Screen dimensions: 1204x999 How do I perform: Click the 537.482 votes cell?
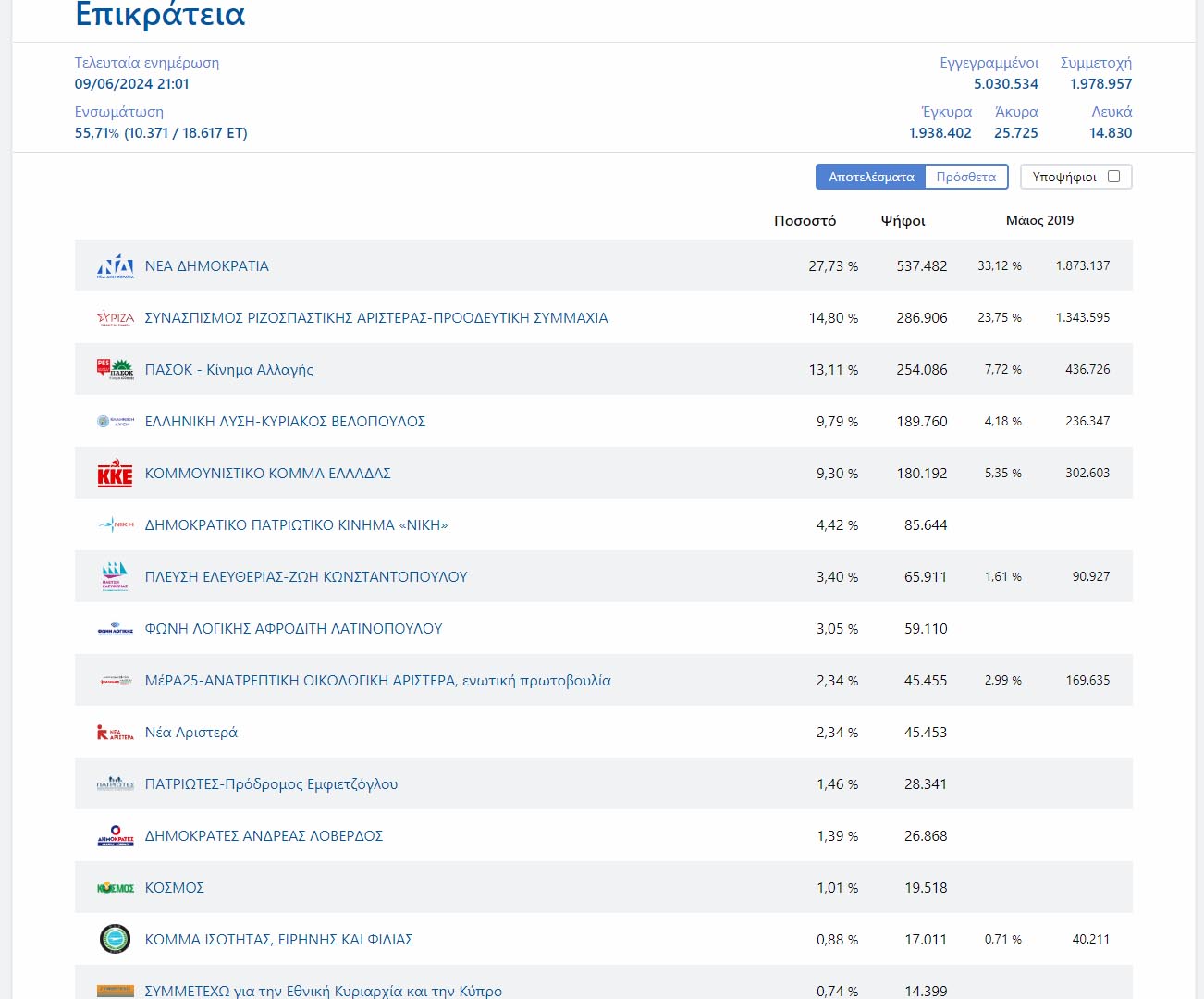(x=922, y=266)
